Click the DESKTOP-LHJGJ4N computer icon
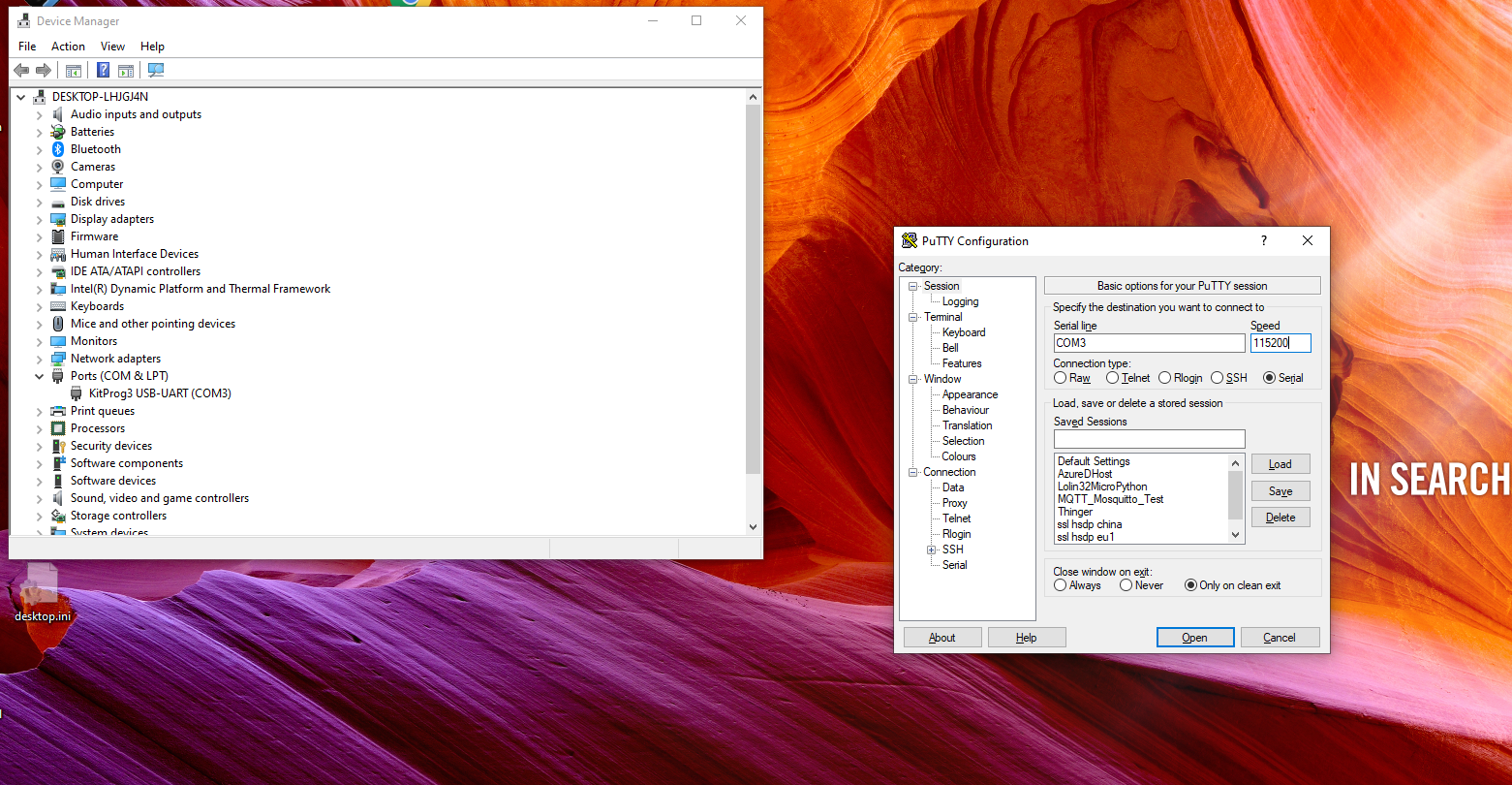Screen dimensions: 1512x785 coord(40,97)
